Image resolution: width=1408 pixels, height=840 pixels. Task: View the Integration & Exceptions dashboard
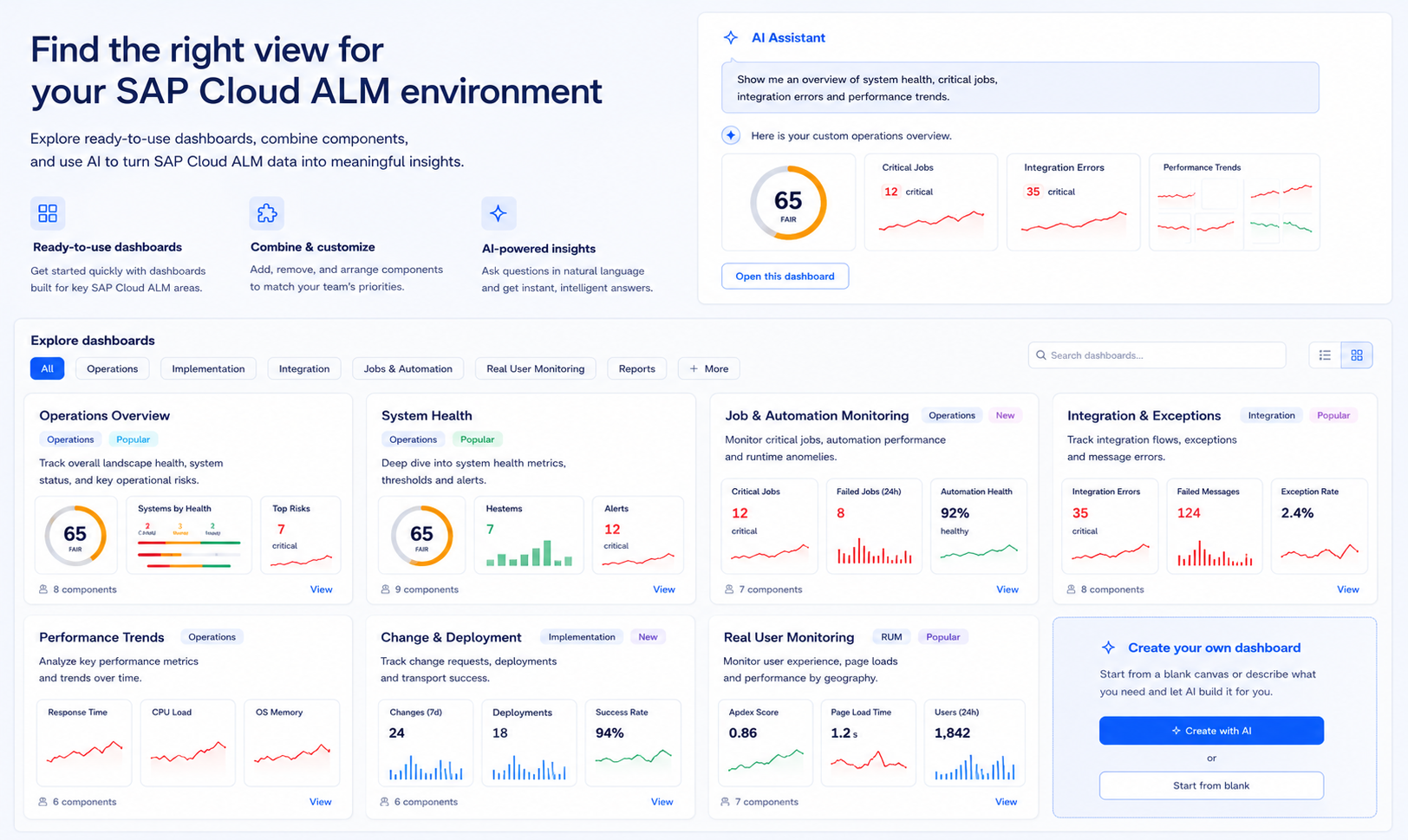1348,589
